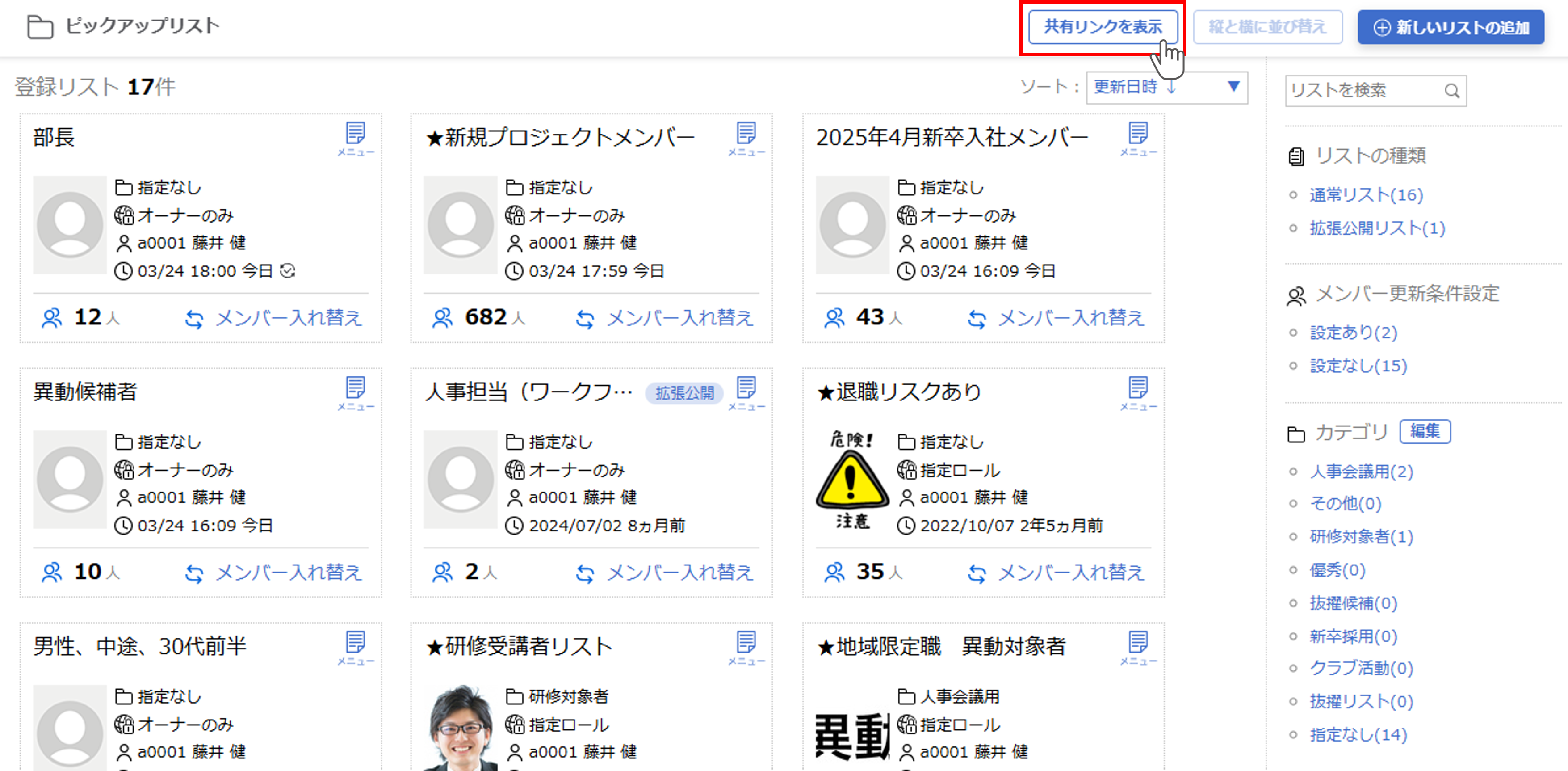Click the 危険 warning thumbnail image
Viewport: 1568px width, 771px height.
pyautogui.click(x=851, y=479)
